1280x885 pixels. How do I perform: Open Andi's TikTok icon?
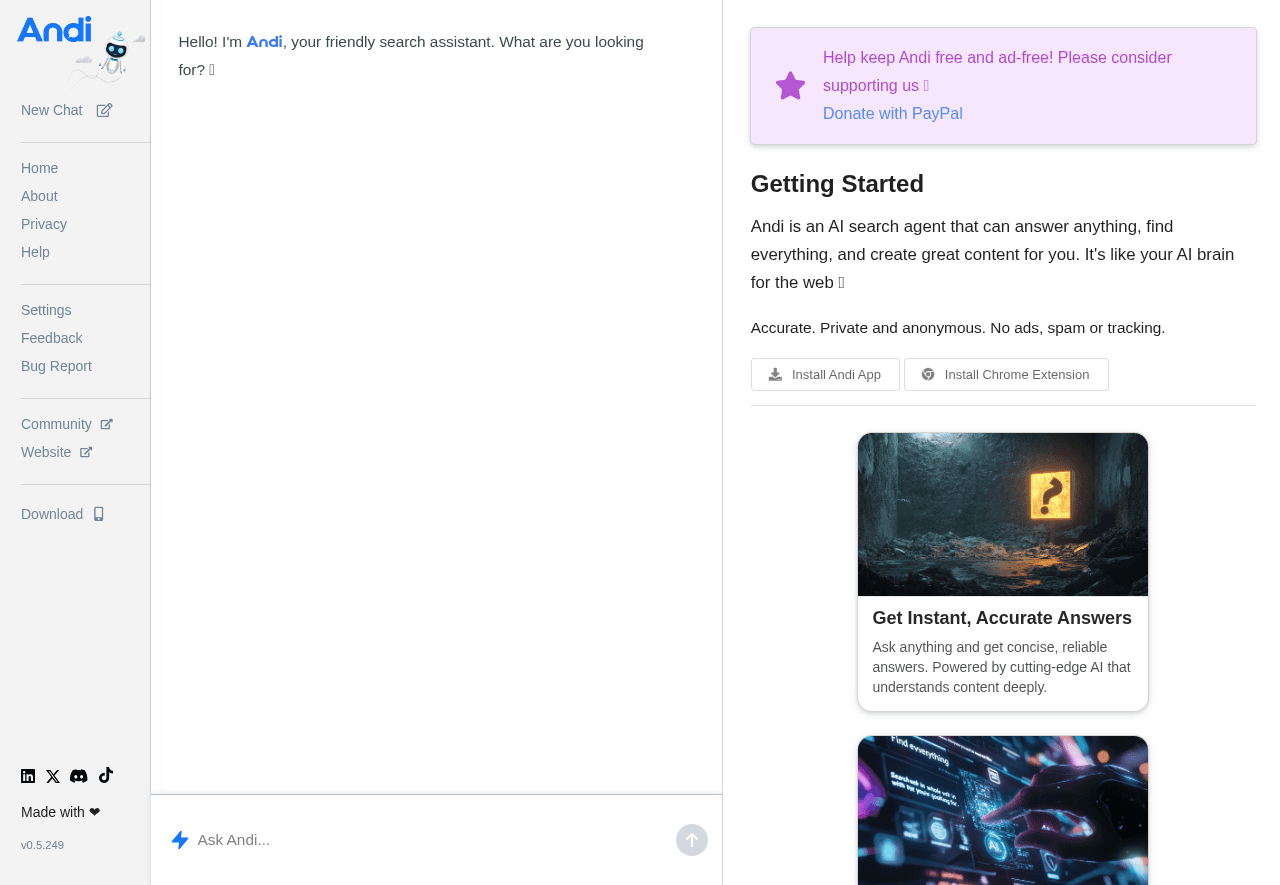click(x=105, y=775)
